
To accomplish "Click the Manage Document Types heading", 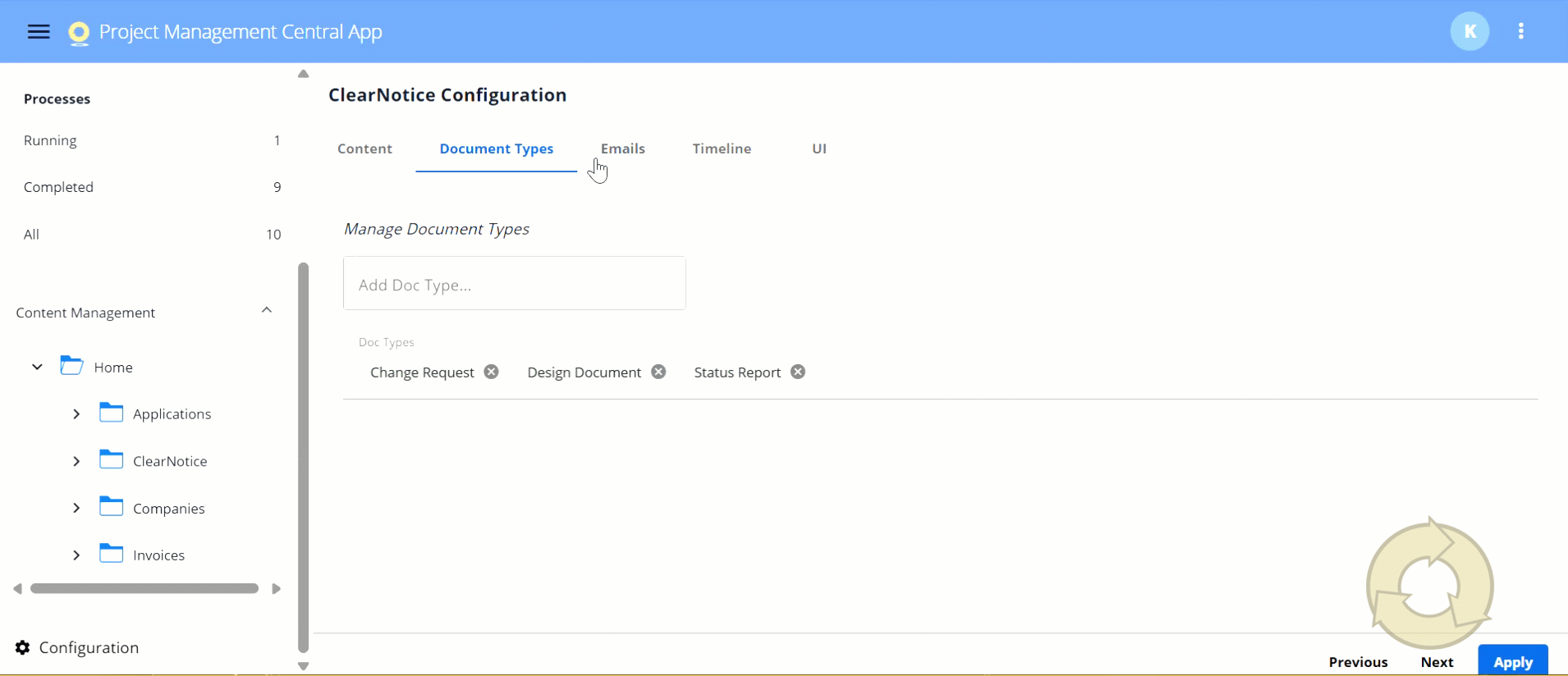I will click(436, 229).
